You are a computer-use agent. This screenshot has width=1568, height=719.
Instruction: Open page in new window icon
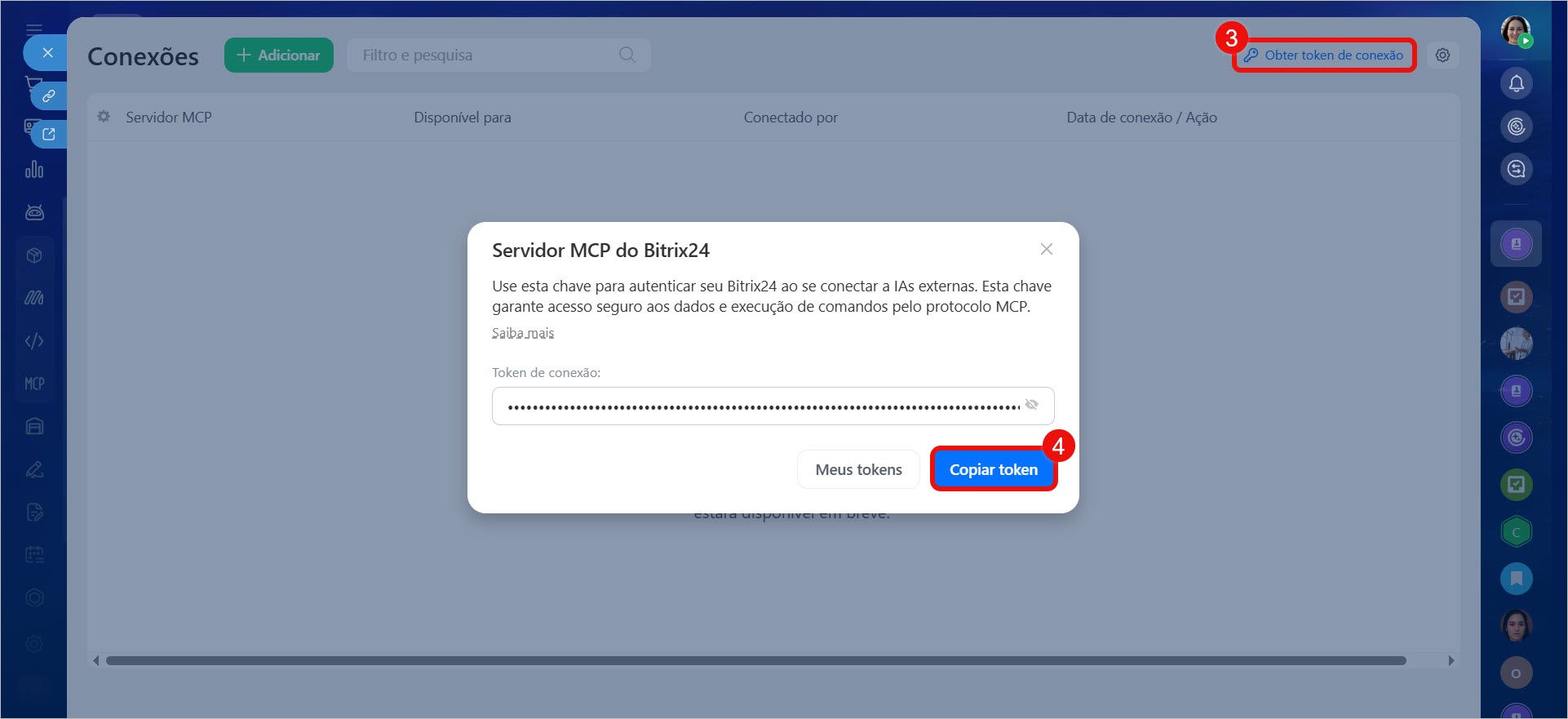pos(49,134)
